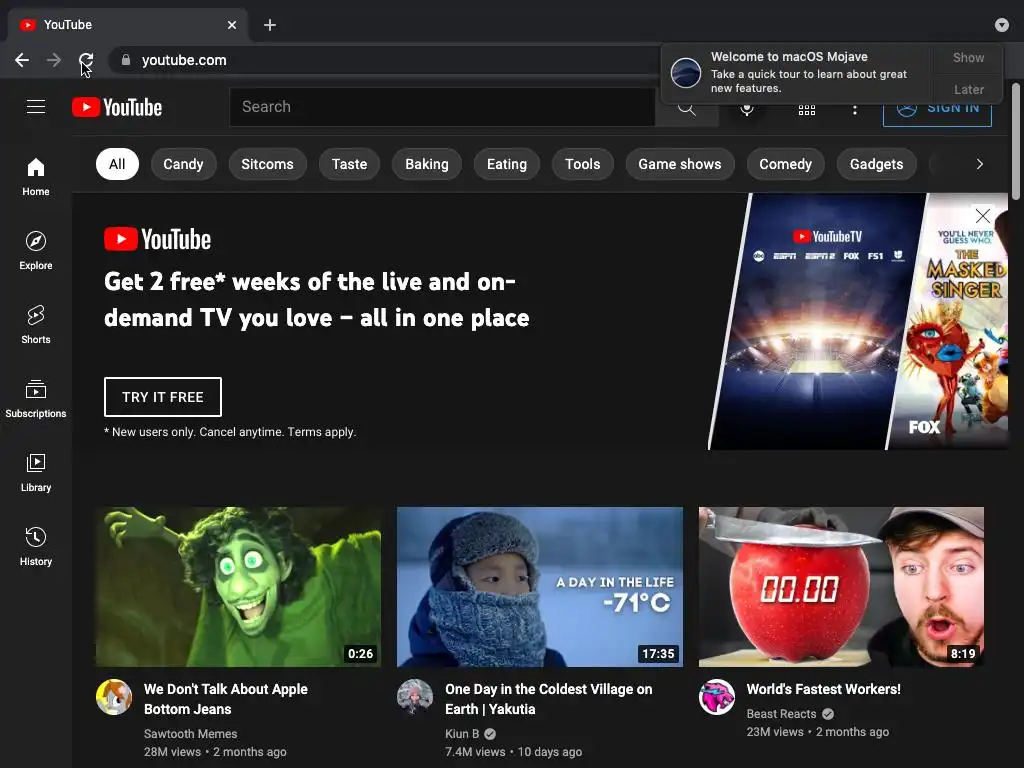Open the Sawtooth Memes channel name
This screenshot has width=1024, height=768.
coord(190,733)
